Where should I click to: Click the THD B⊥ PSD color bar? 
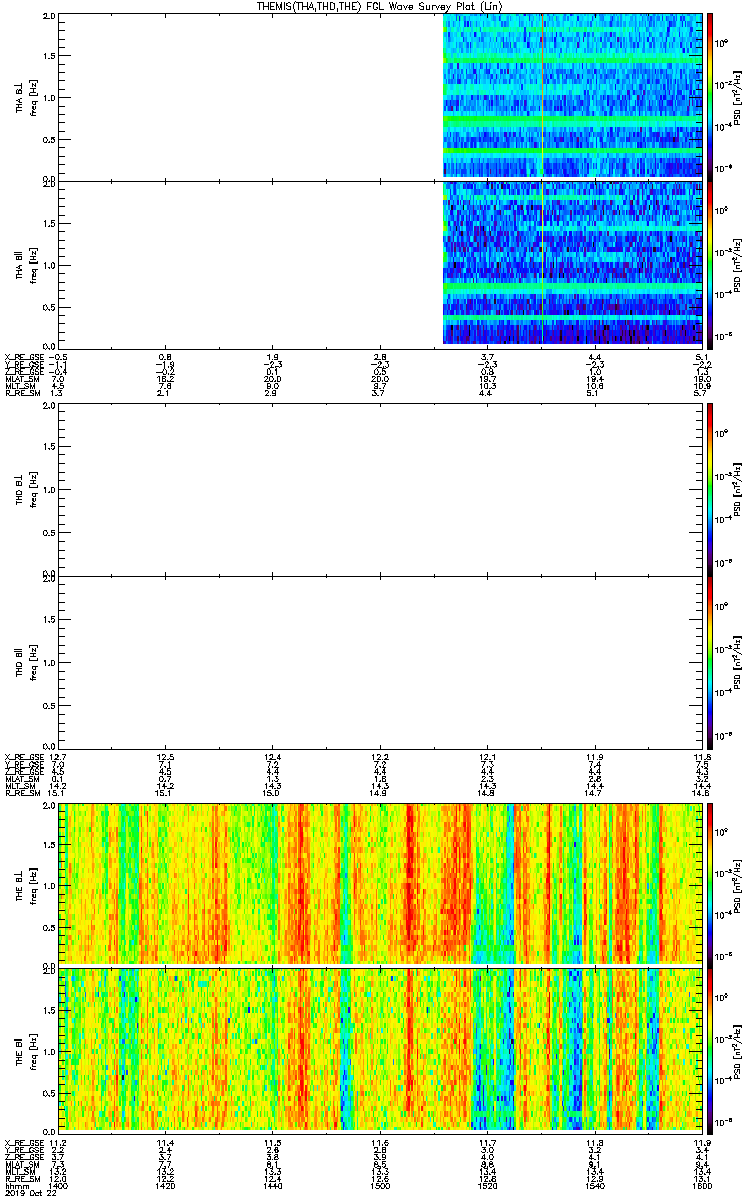click(710, 491)
